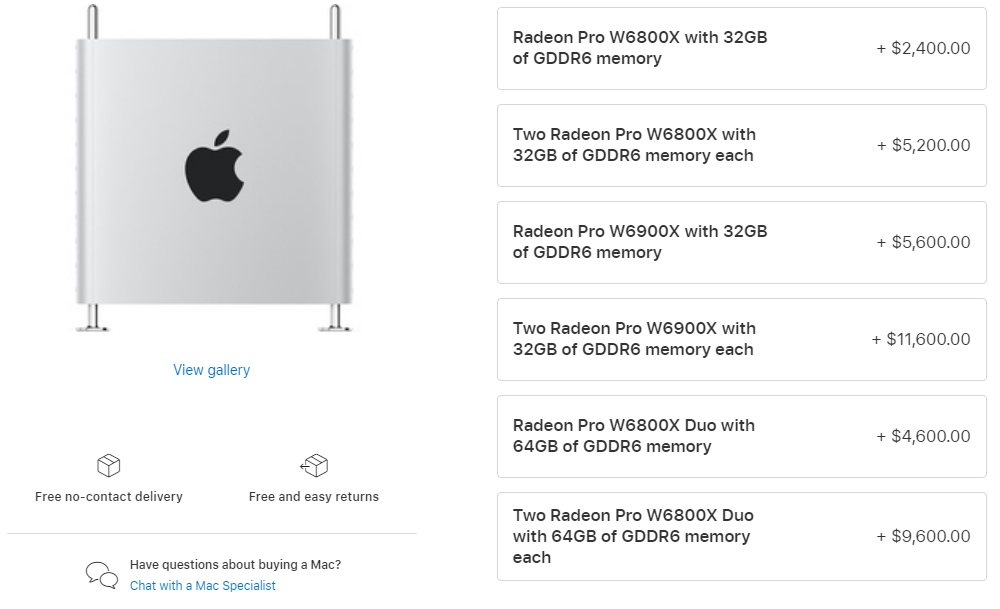Click the chat speech bubbles icon
The height and width of the screenshot is (609, 1000).
click(102, 574)
